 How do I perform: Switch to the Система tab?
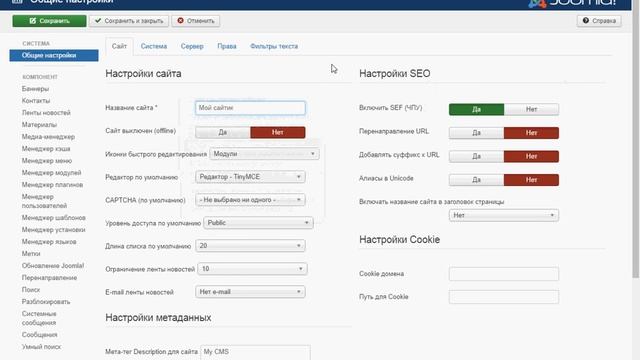click(154, 46)
